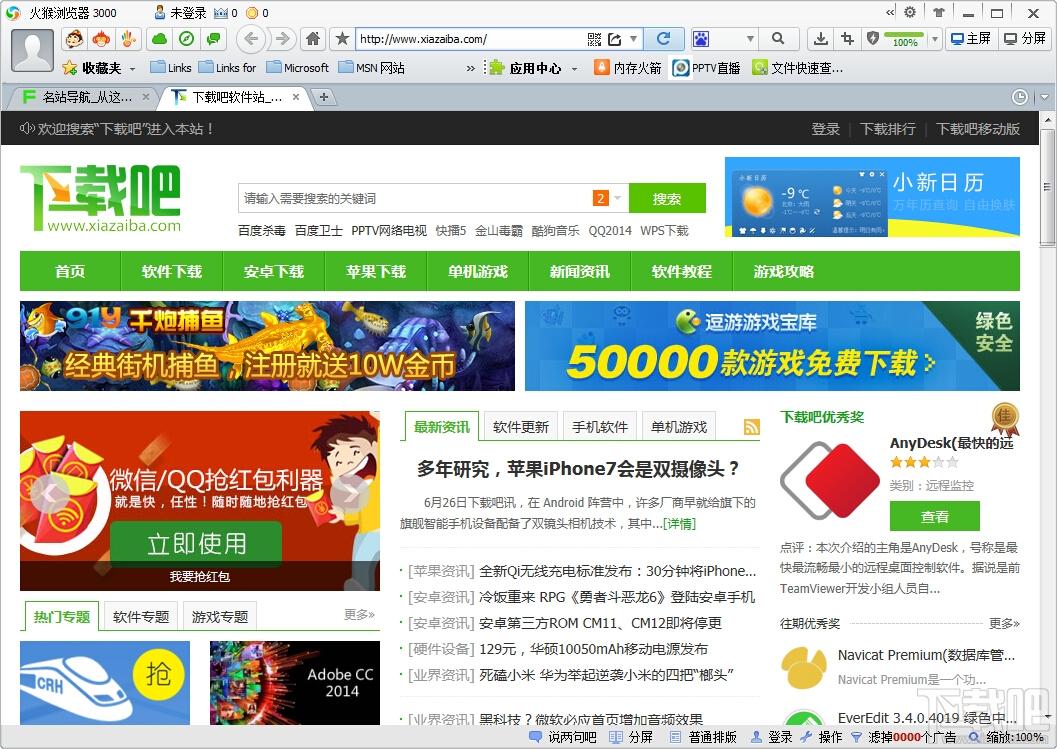Image resolution: width=1057 pixels, height=749 pixels.
Task: Open 说两句吧 in the status bar
Action: coord(563,737)
